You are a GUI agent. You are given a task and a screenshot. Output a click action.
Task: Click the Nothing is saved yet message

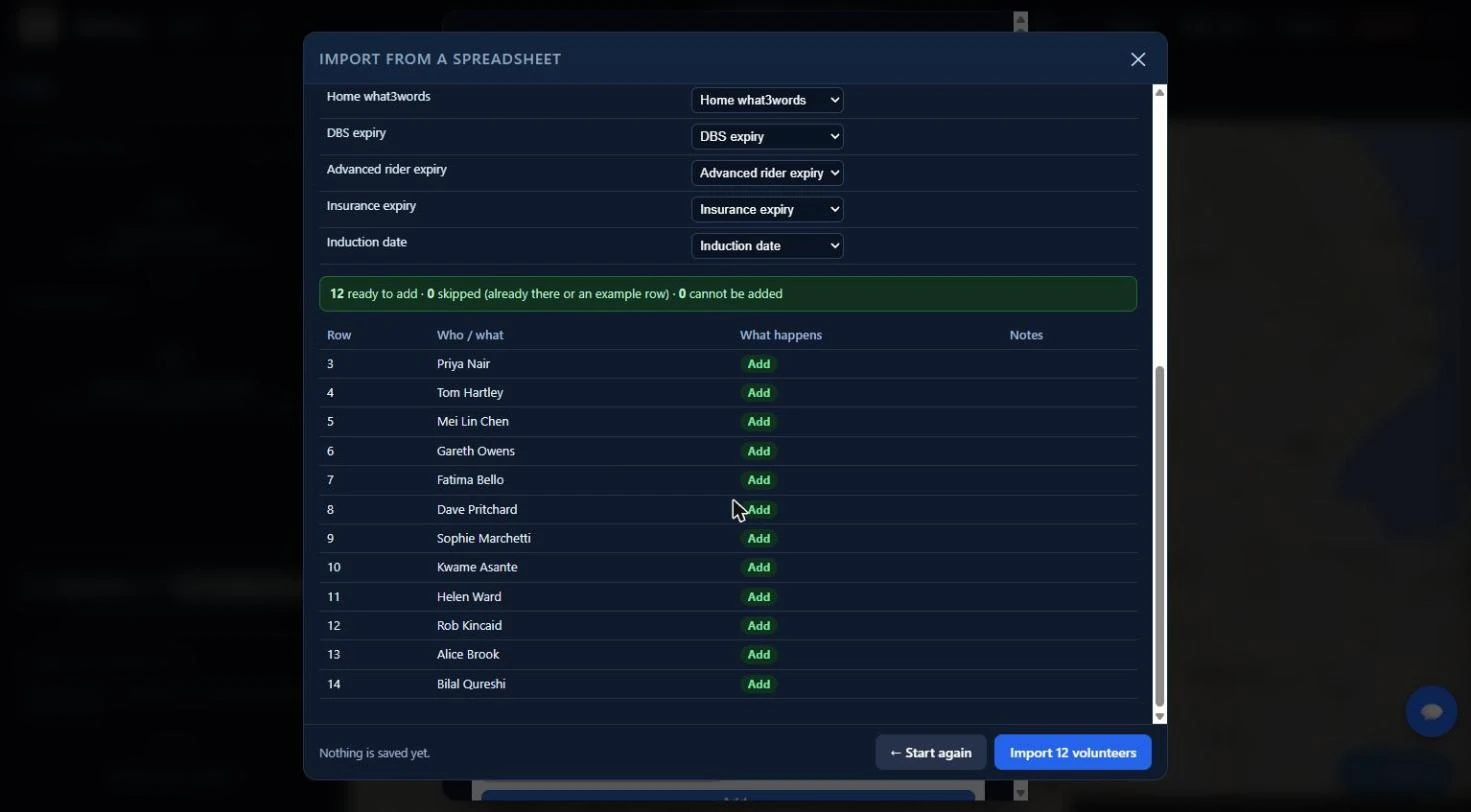[374, 753]
